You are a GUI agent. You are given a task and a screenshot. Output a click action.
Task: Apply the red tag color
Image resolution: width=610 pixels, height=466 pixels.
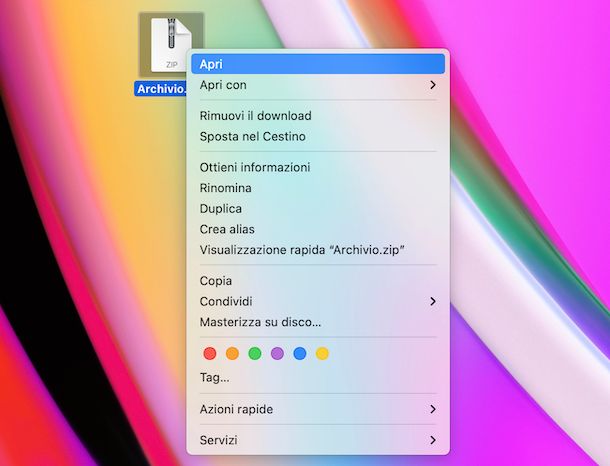tap(210, 354)
